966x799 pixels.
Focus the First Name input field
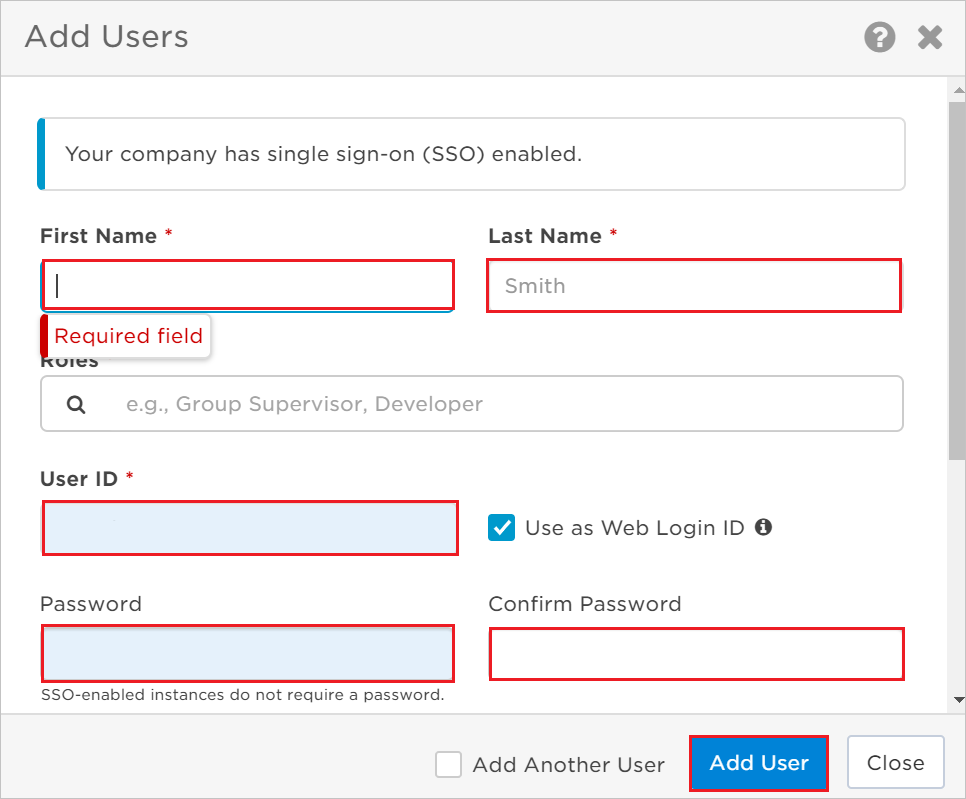[x=248, y=286]
